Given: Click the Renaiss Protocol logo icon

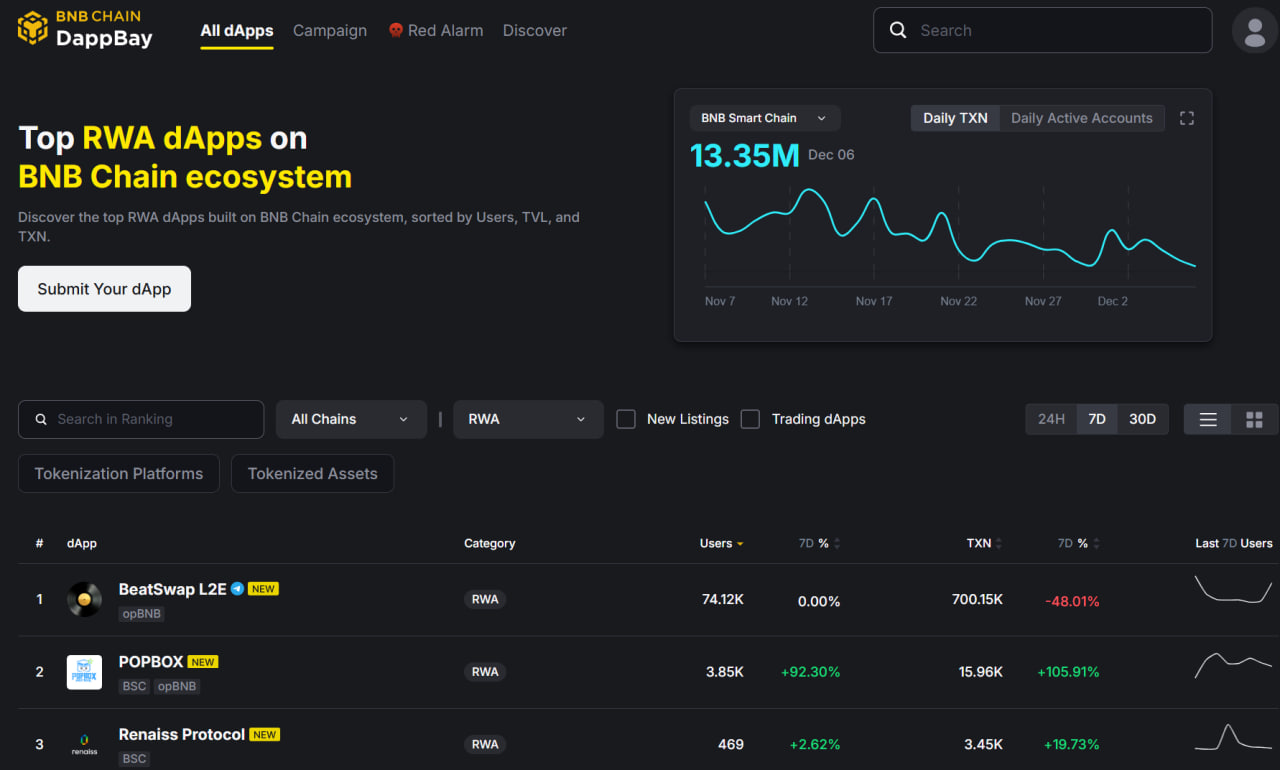Looking at the screenshot, I should [x=84, y=744].
